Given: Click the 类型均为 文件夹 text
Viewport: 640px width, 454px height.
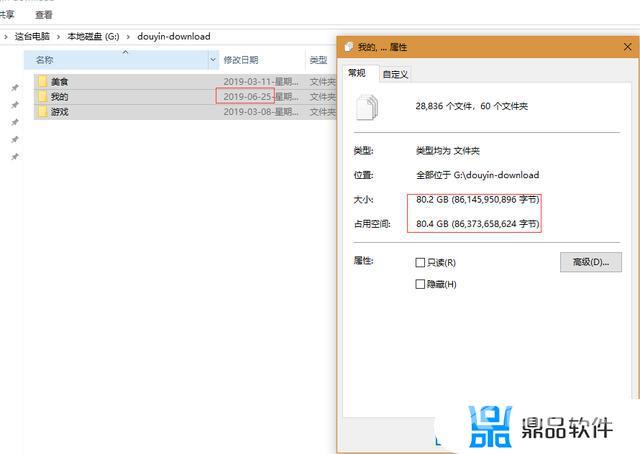Looking at the screenshot, I should pos(448,151).
